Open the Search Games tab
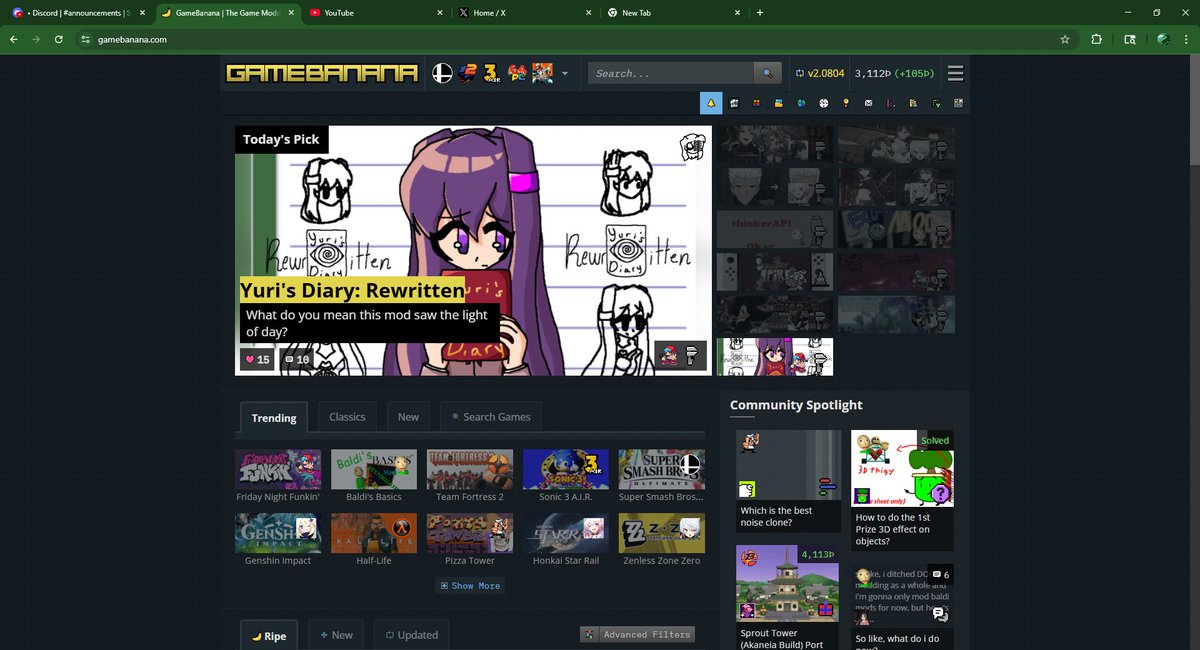1200x650 pixels. (491, 417)
